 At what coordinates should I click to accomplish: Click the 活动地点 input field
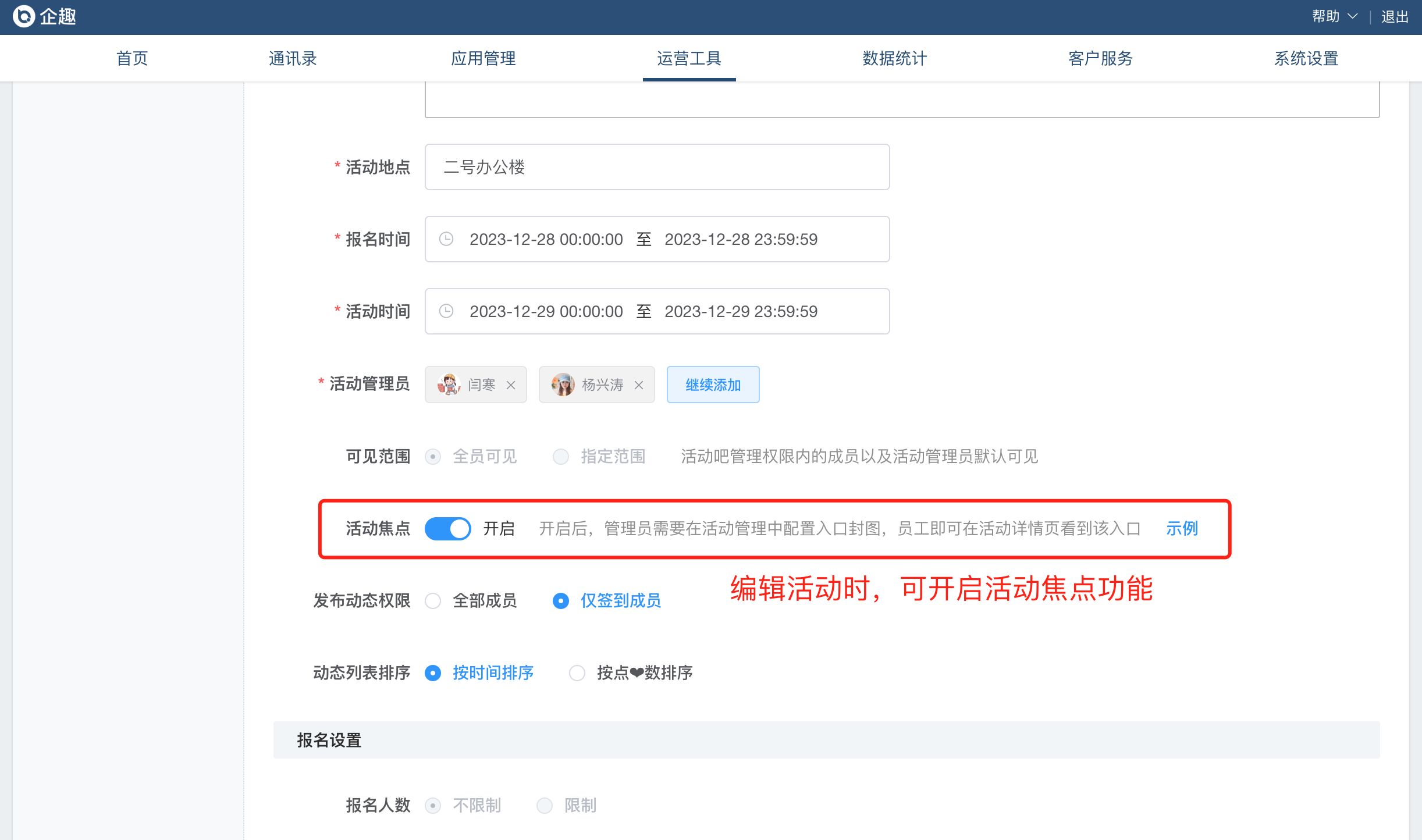coord(657,167)
